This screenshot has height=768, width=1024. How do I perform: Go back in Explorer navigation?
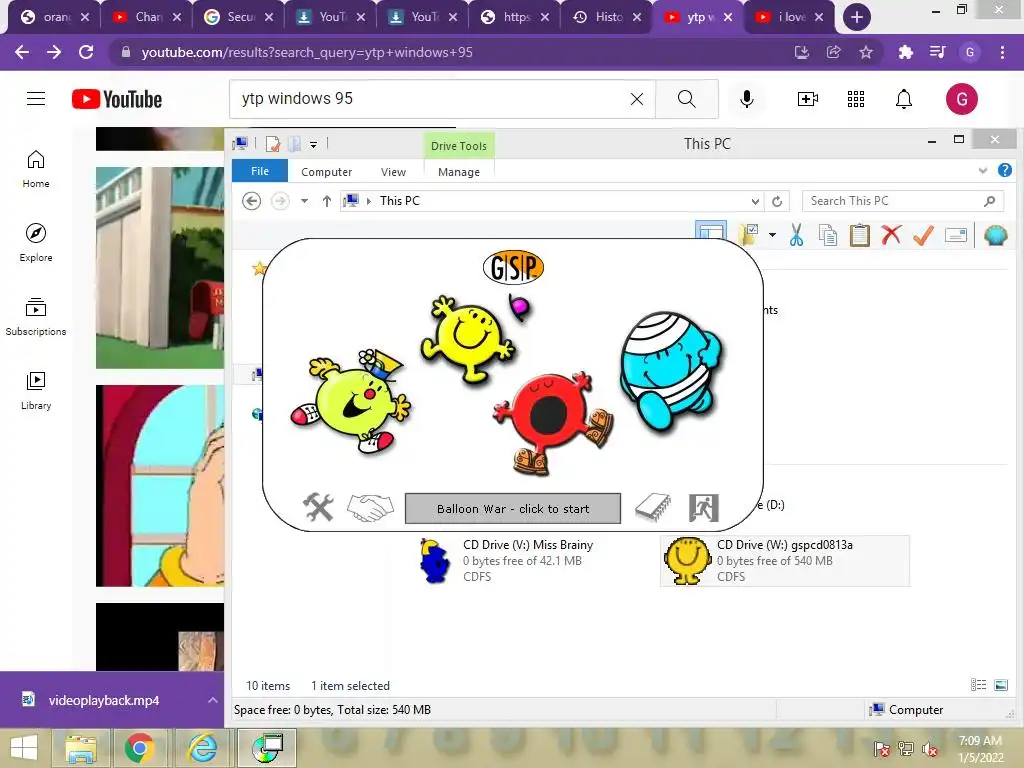(x=251, y=201)
